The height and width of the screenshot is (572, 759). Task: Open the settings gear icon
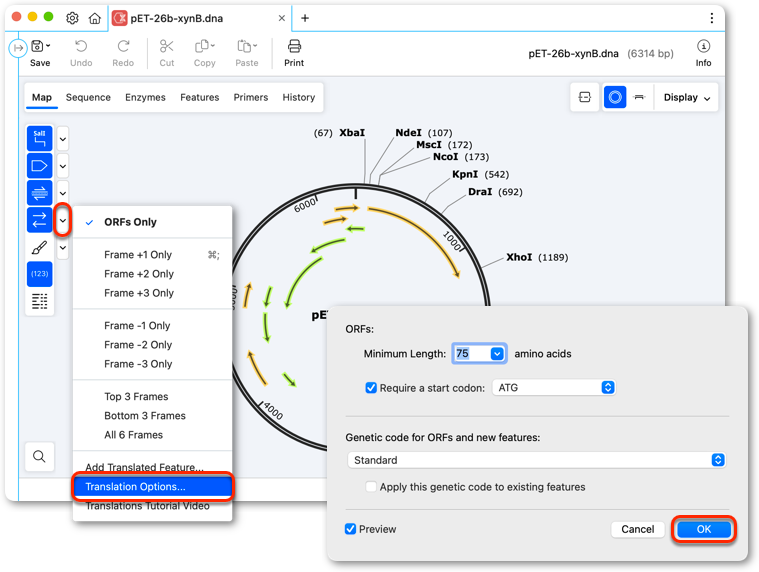coord(72,18)
